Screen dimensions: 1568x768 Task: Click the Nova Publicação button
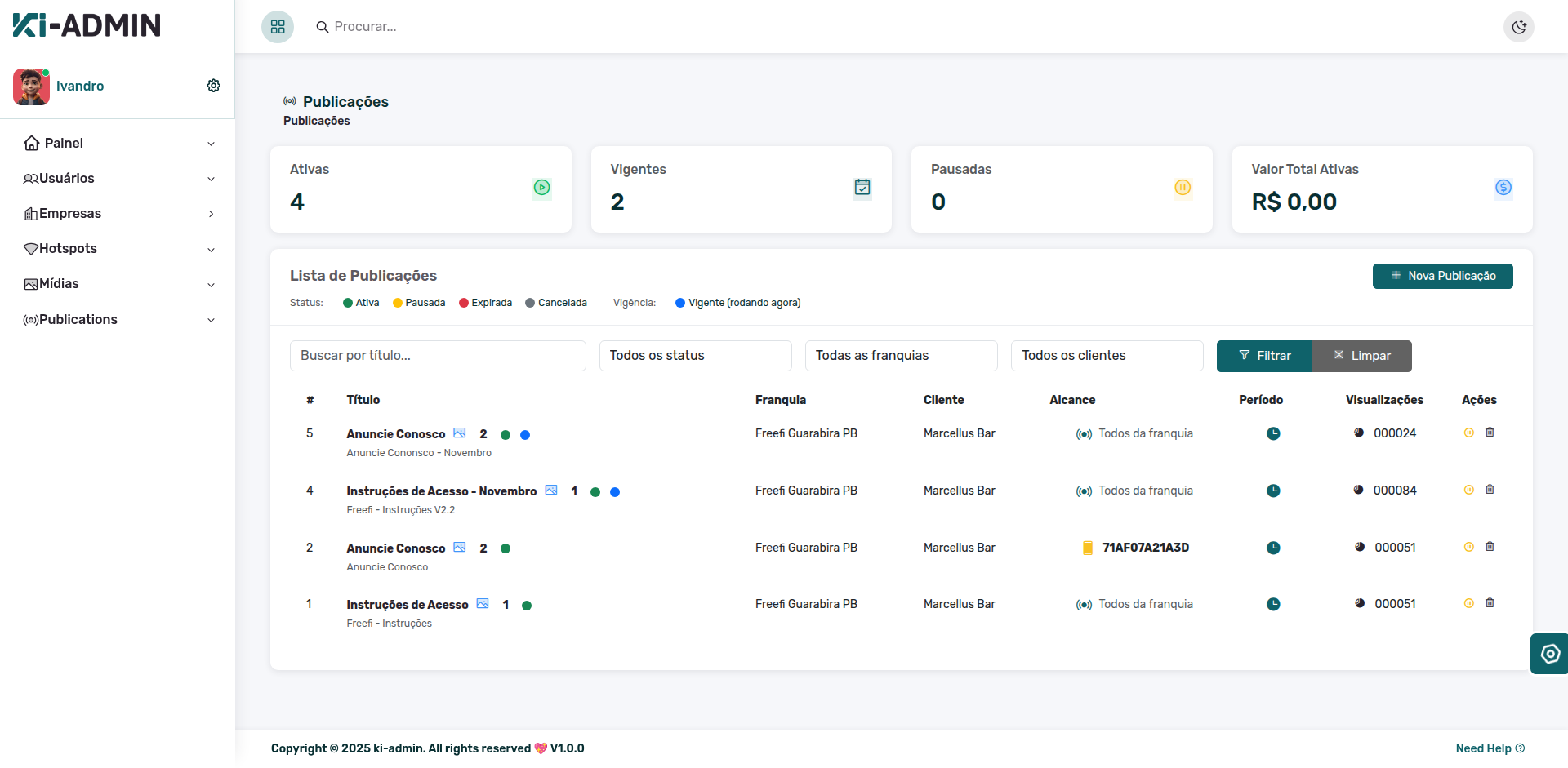[x=1442, y=276]
